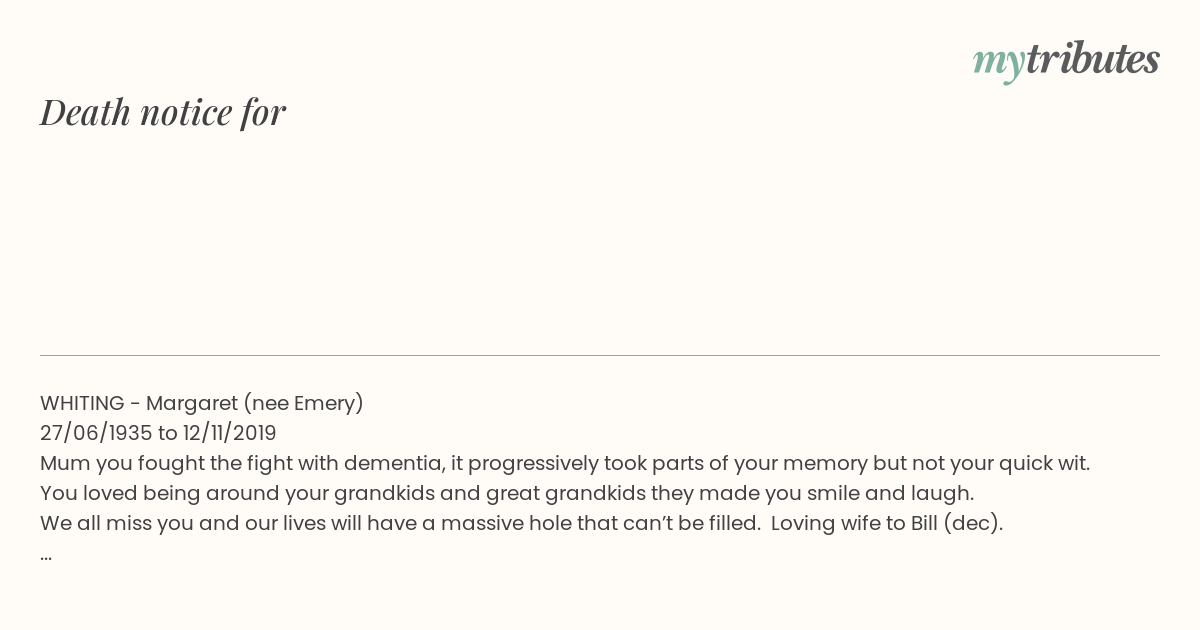Click the "(nee Emery)" text

click(303, 403)
